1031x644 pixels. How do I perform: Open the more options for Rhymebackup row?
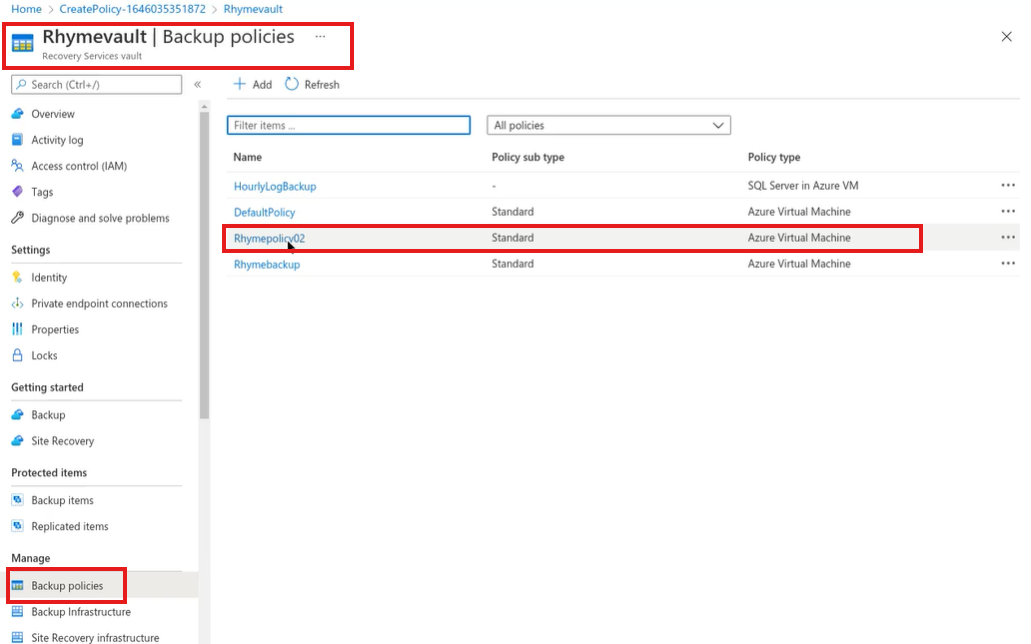pyautogui.click(x=1008, y=263)
